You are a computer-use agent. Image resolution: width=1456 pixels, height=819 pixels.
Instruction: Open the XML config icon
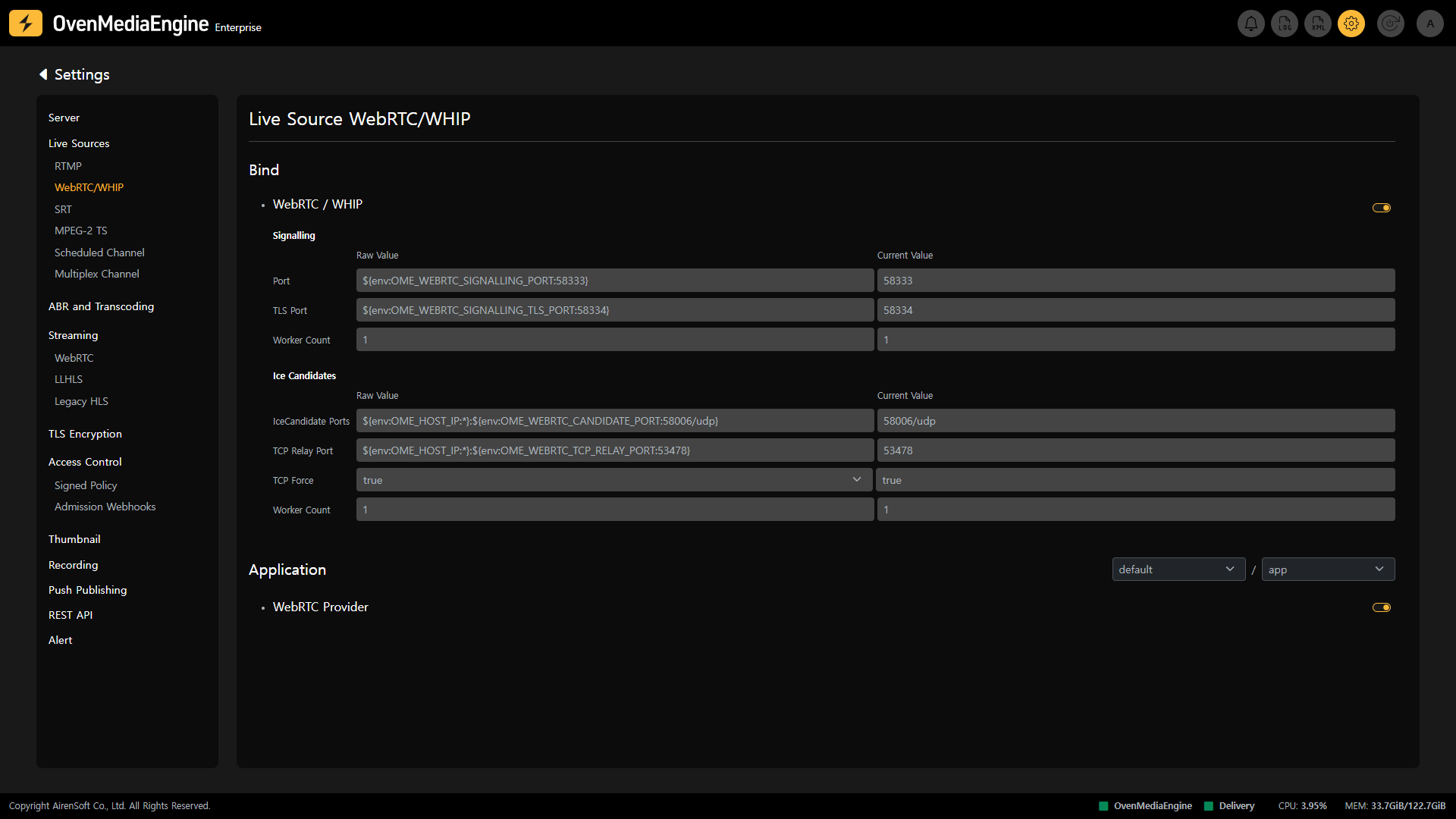[x=1318, y=24]
